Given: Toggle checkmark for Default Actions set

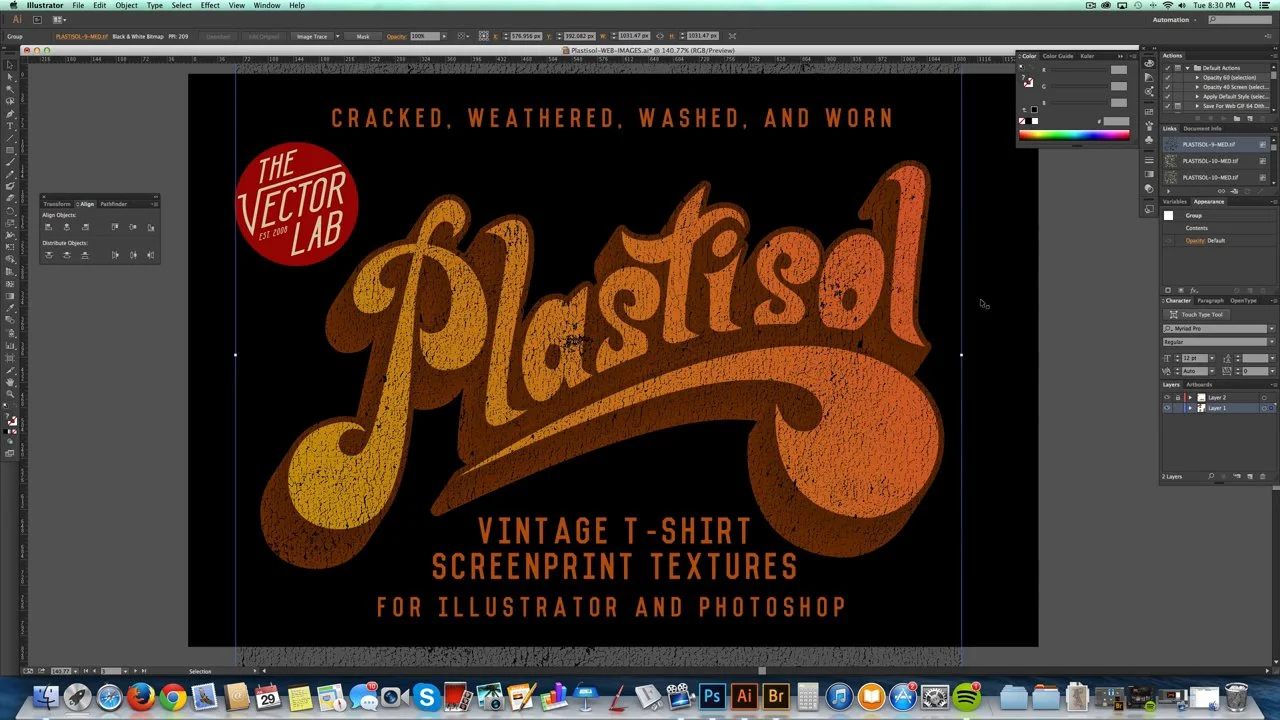Looking at the screenshot, I should (x=1167, y=68).
